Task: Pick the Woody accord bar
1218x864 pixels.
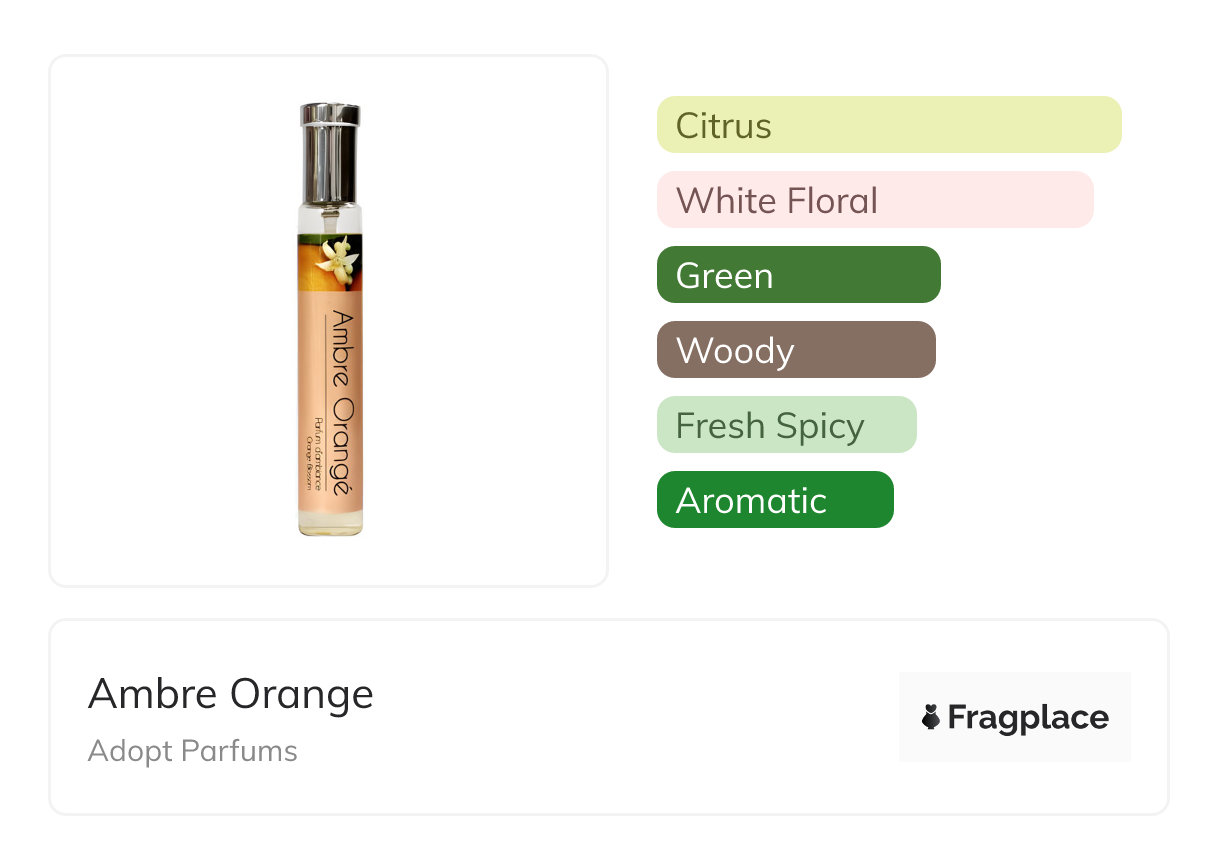Action: coord(796,350)
